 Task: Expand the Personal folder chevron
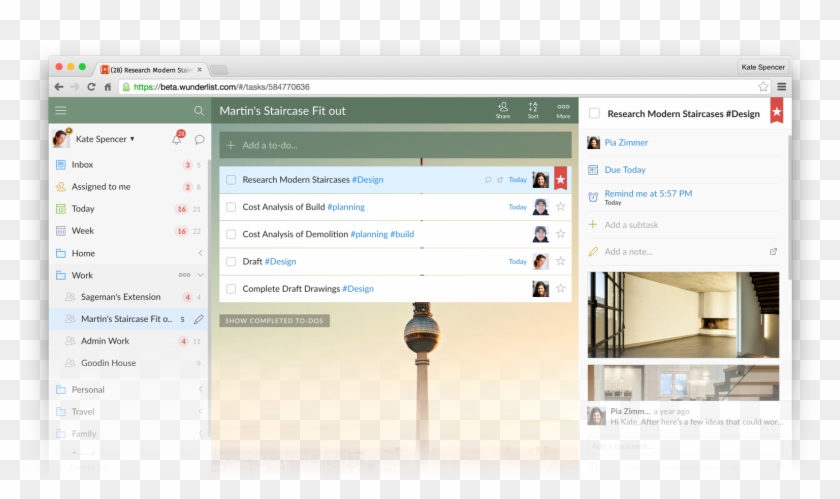point(200,390)
